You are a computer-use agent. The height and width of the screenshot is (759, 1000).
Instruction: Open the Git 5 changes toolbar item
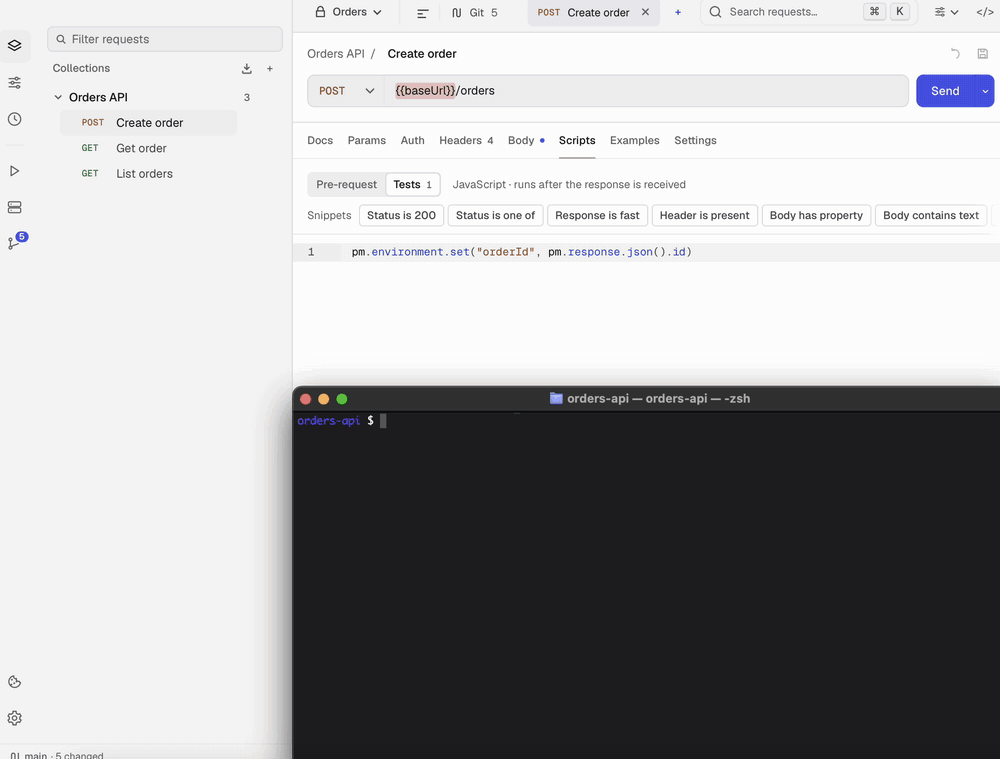click(x=474, y=13)
